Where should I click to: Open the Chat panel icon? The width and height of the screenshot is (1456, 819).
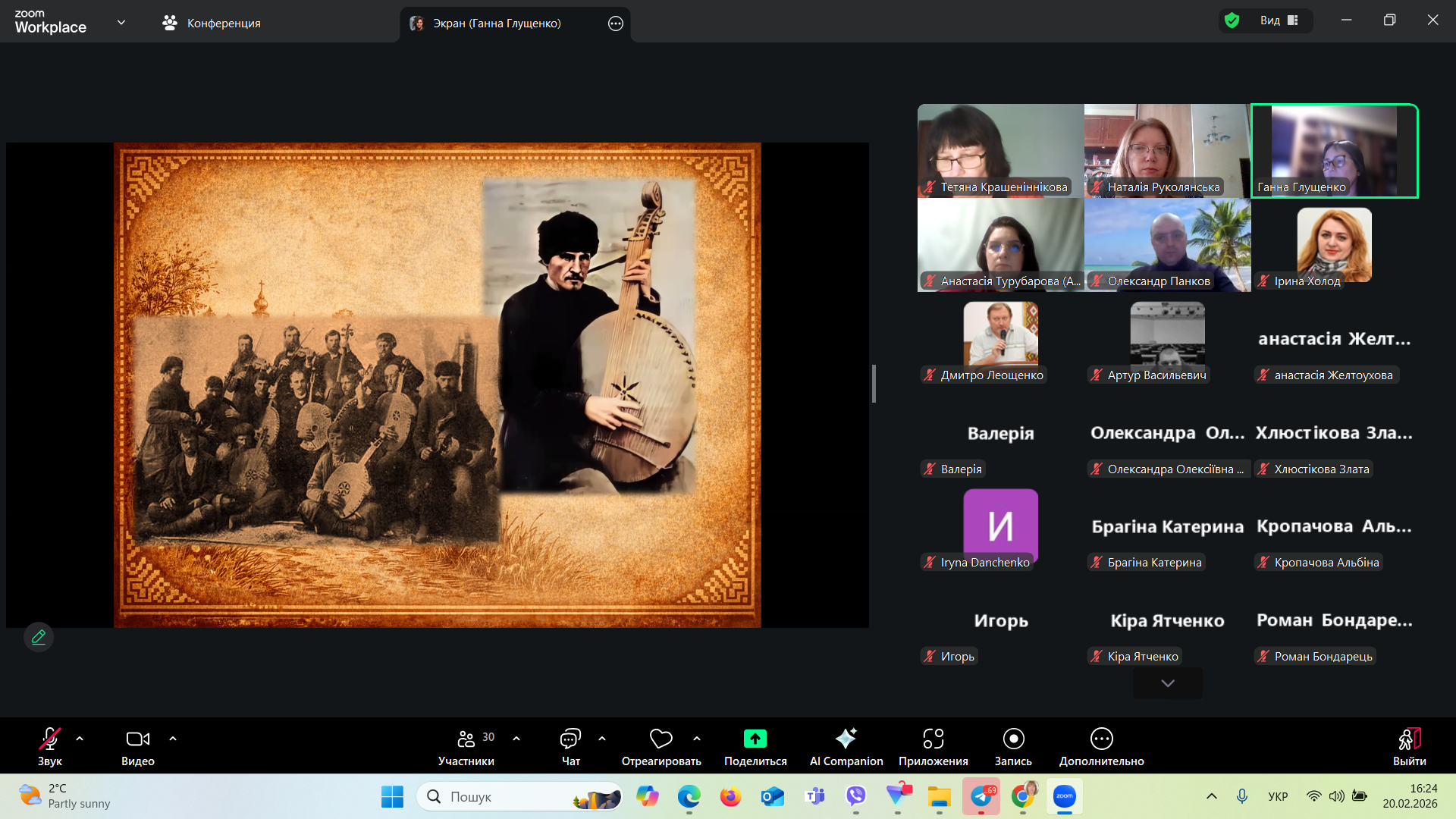pos(570,739)
